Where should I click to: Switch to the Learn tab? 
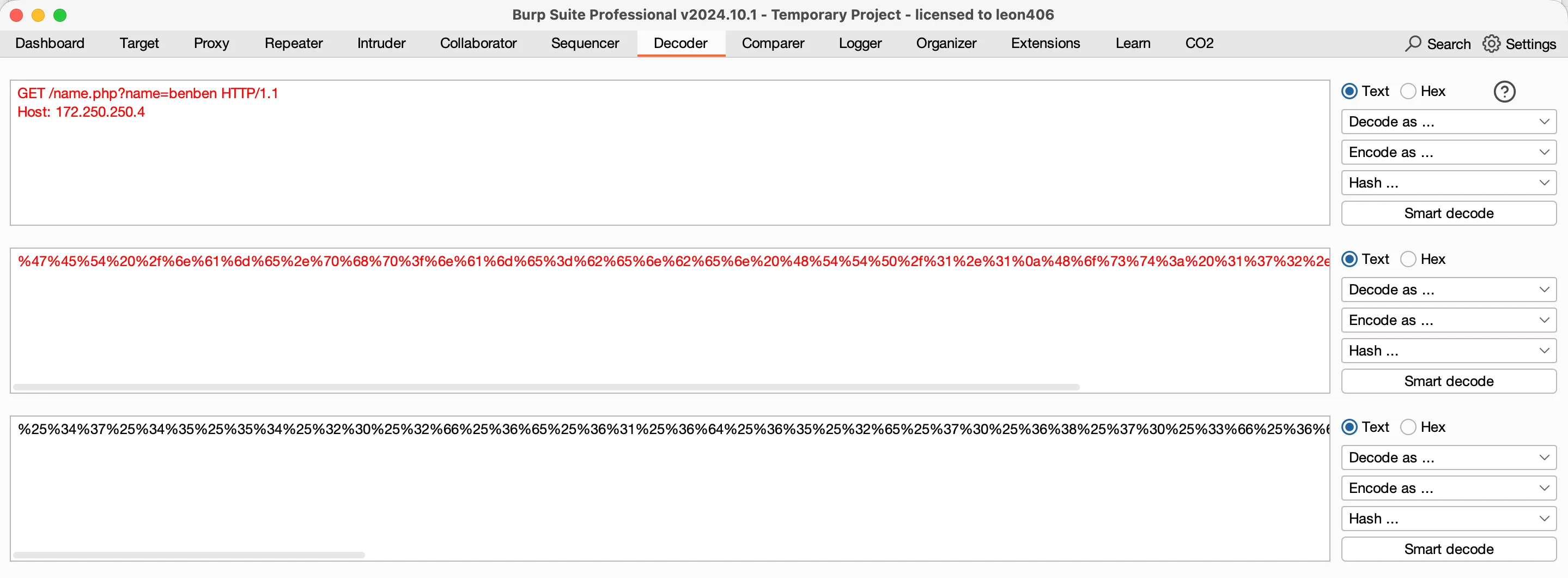click(1133, 43)
